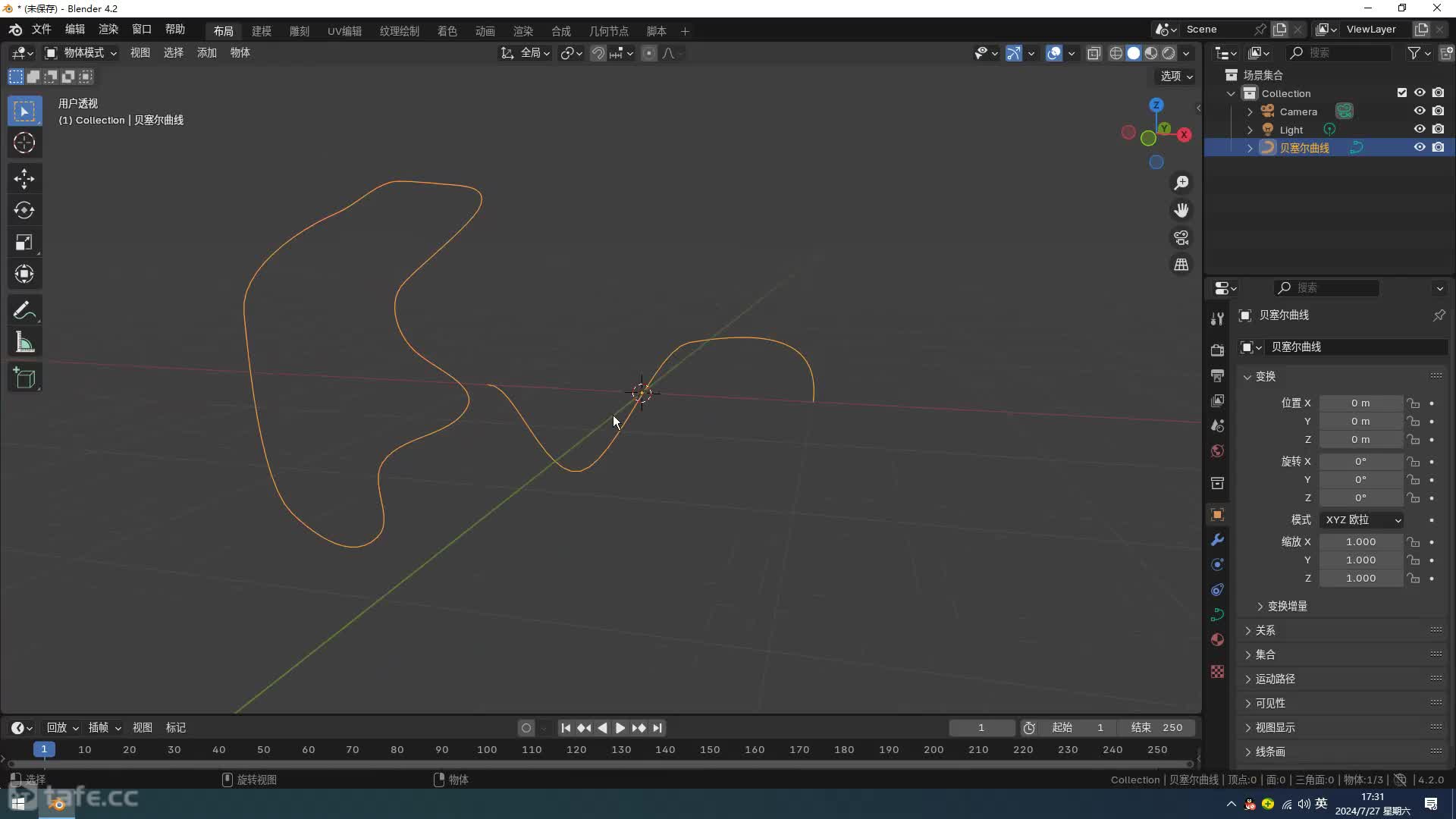The height and width of the screenshot is (819, 1456).
Task: Select the Add Cube tool
Action: pos(24,378)
